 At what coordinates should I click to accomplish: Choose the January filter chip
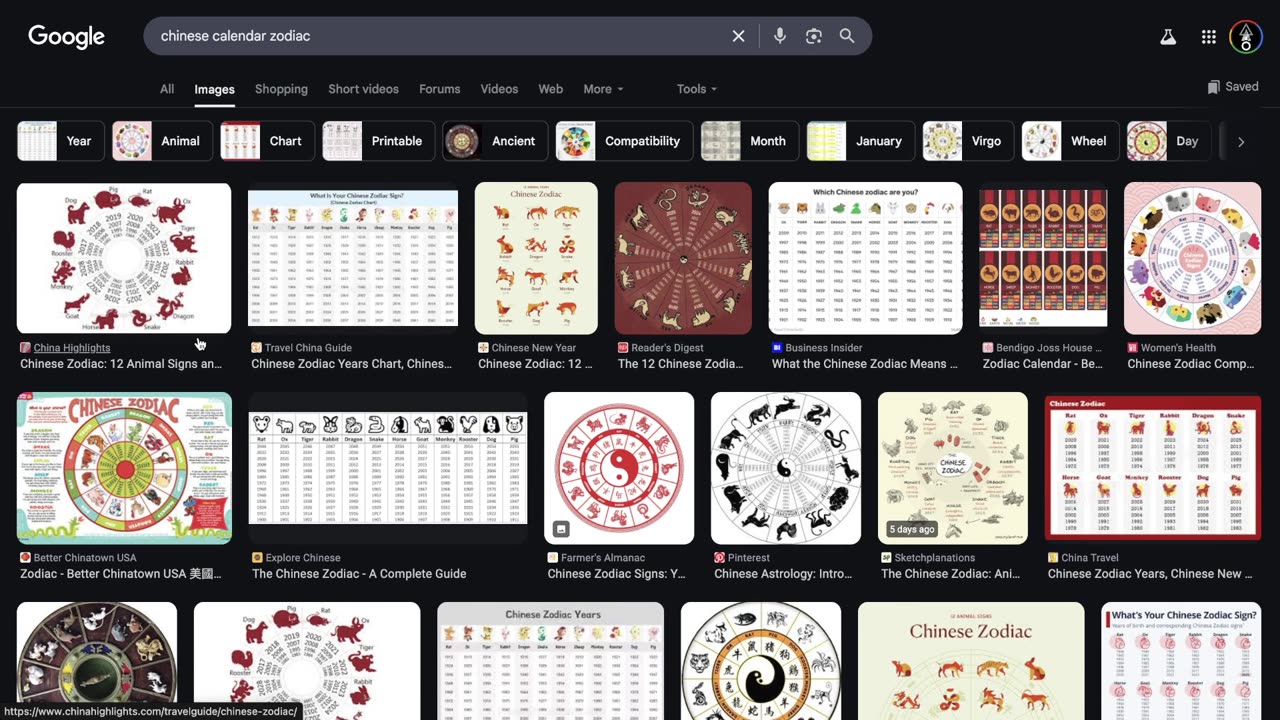860,141
